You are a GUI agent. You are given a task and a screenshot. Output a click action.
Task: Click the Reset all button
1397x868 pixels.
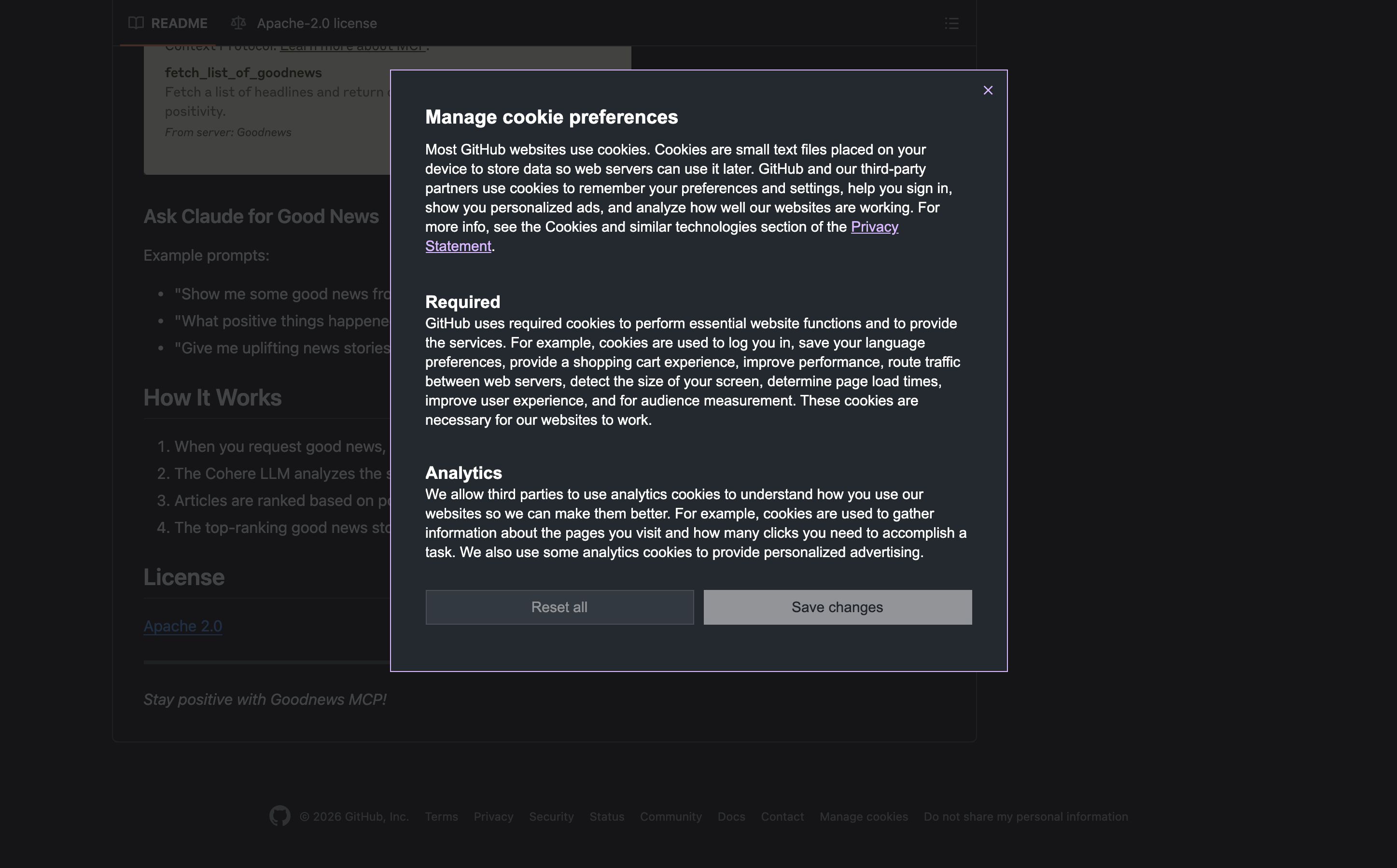point(559,607)
